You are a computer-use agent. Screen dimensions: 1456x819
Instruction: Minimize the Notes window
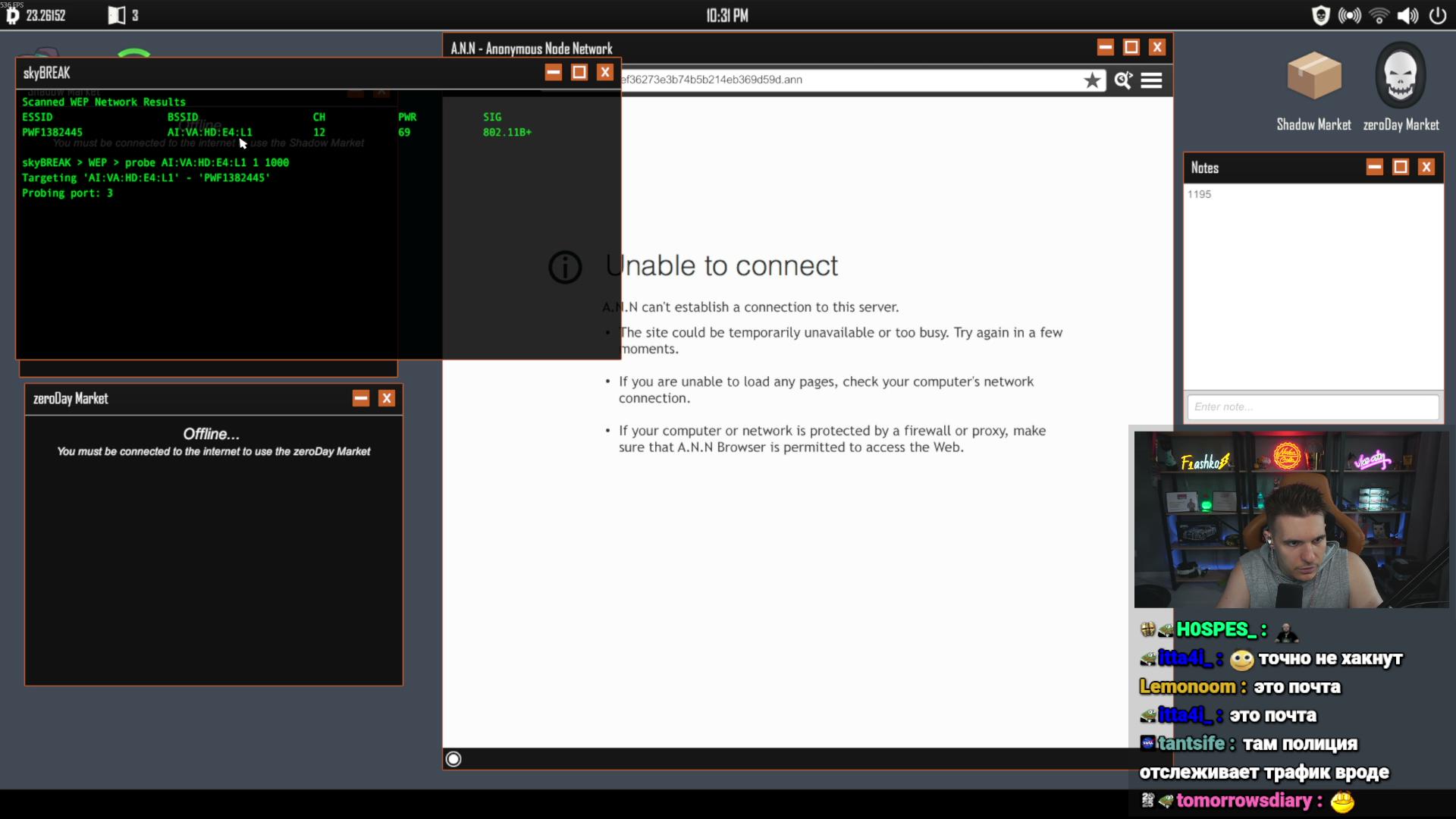1375,168
